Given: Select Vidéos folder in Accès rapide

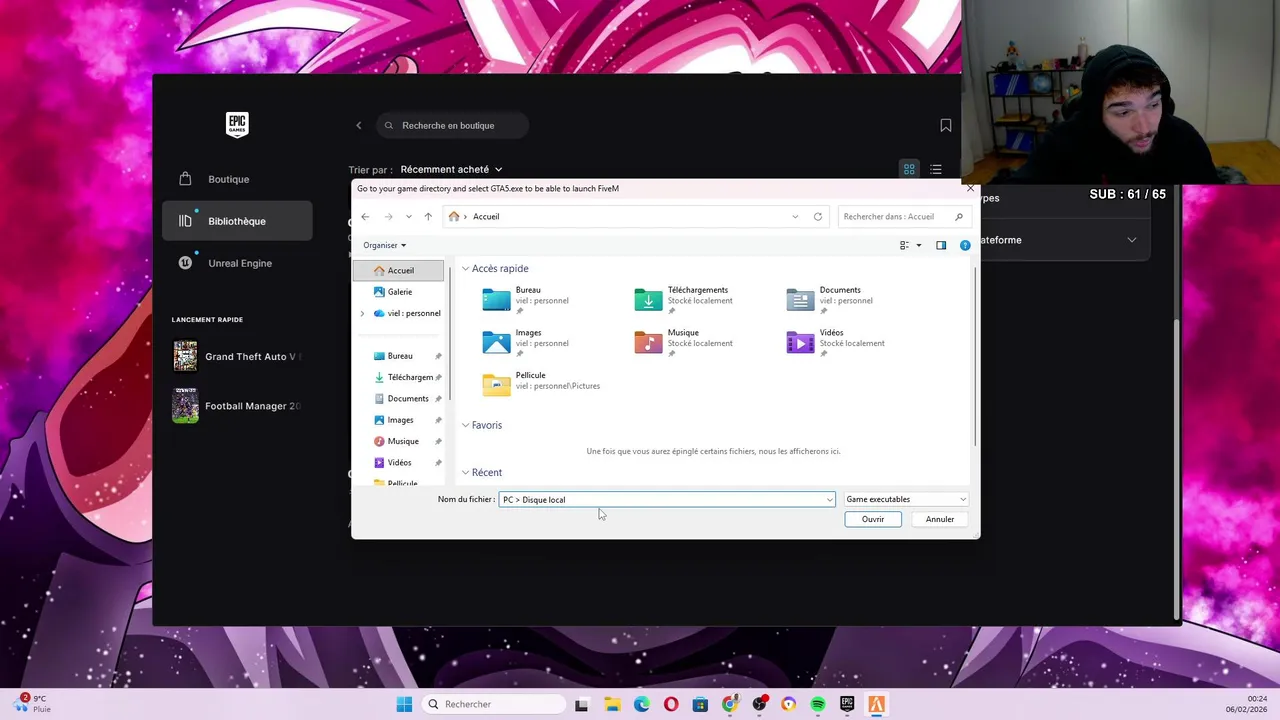Looking at the screenshot, I should point(836,342).
